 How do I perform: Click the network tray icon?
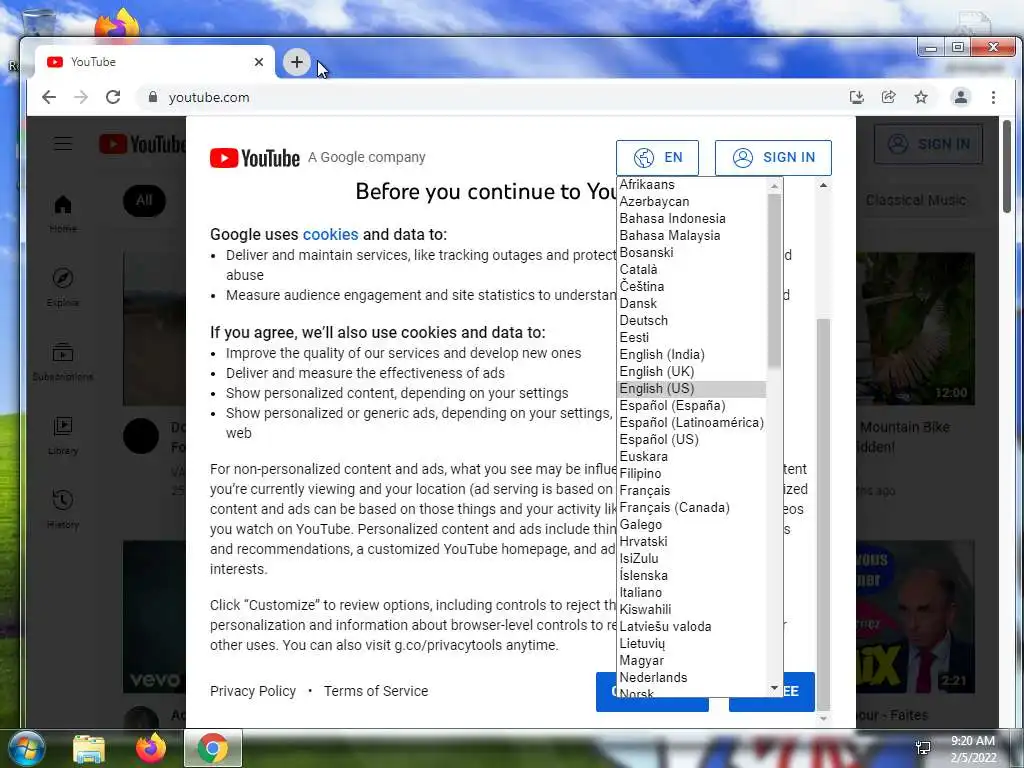coord(923,748)
